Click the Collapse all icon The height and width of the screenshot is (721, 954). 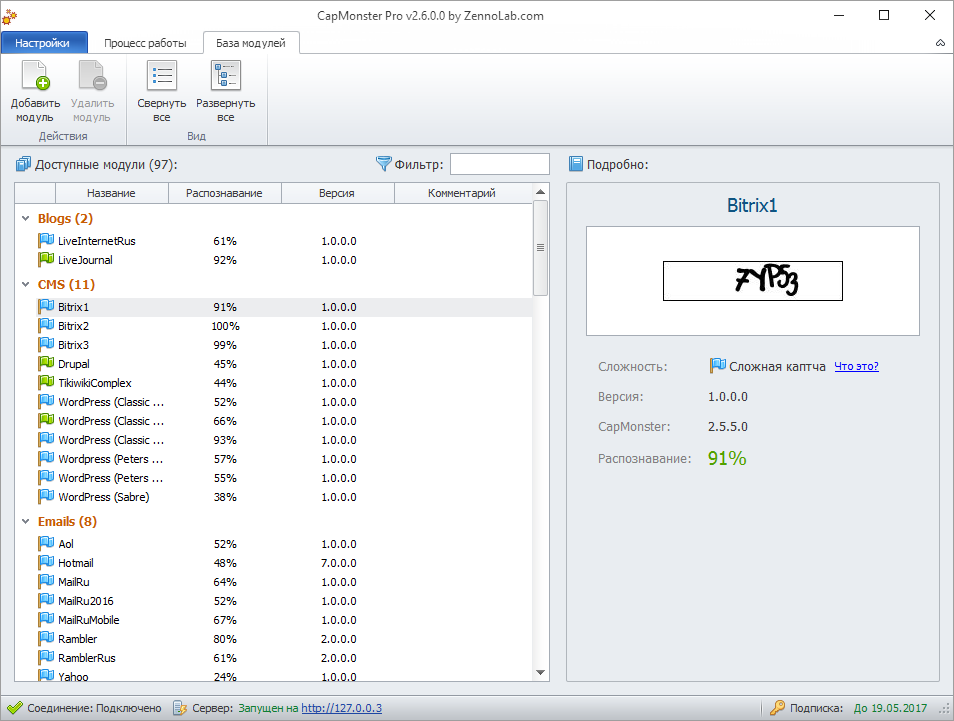pos(162,75)
